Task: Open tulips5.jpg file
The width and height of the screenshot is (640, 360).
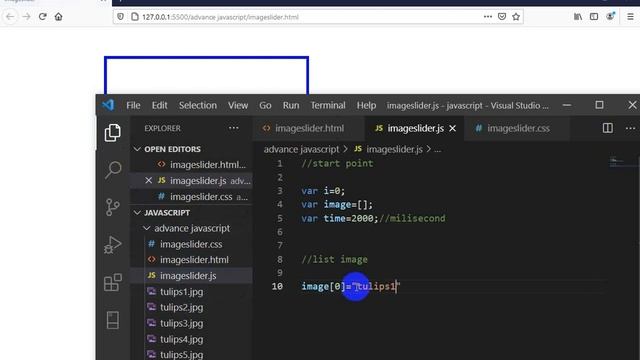Action: click(192, 354)
